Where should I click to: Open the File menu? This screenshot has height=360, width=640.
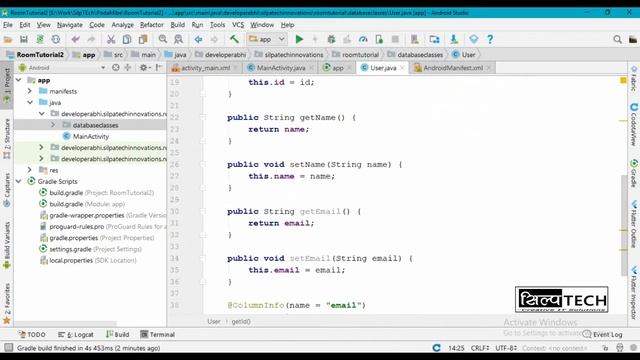[8, 25]
